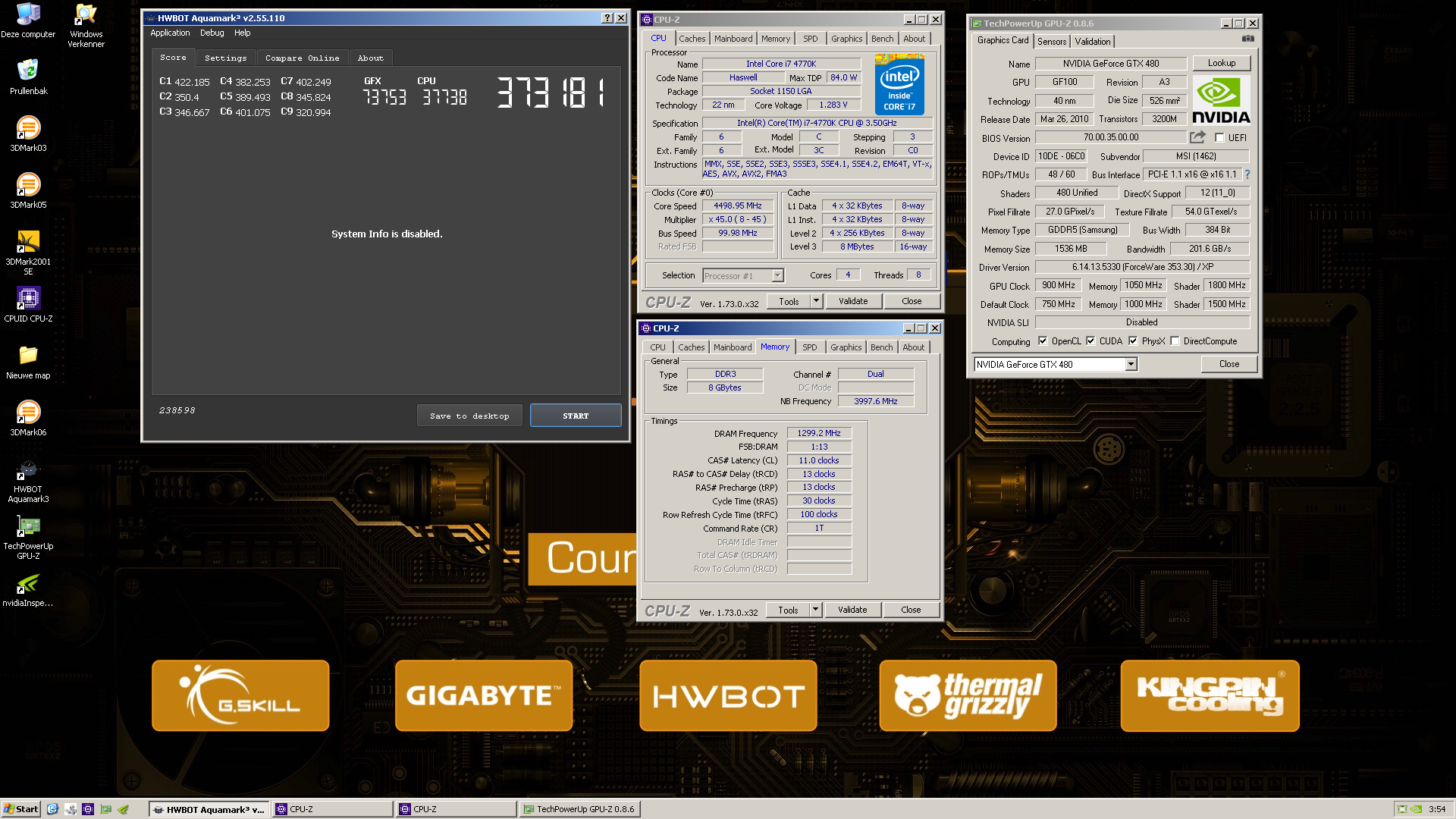Launch the 3DMark06 desktop shortcut
1456x819 pixels.
click(x=28, y=418)
